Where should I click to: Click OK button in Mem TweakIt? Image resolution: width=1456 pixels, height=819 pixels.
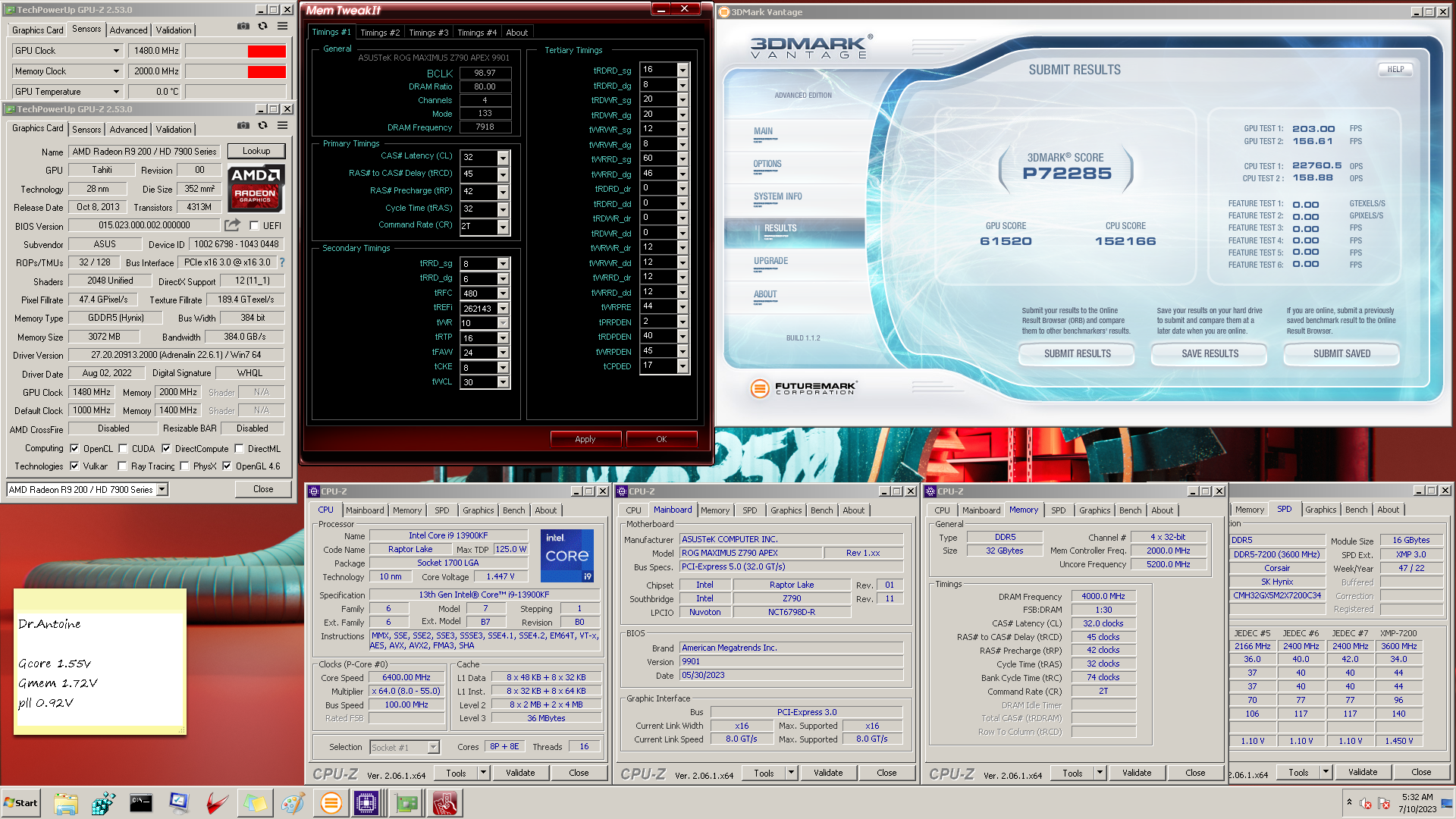click(x=661, y=439)
